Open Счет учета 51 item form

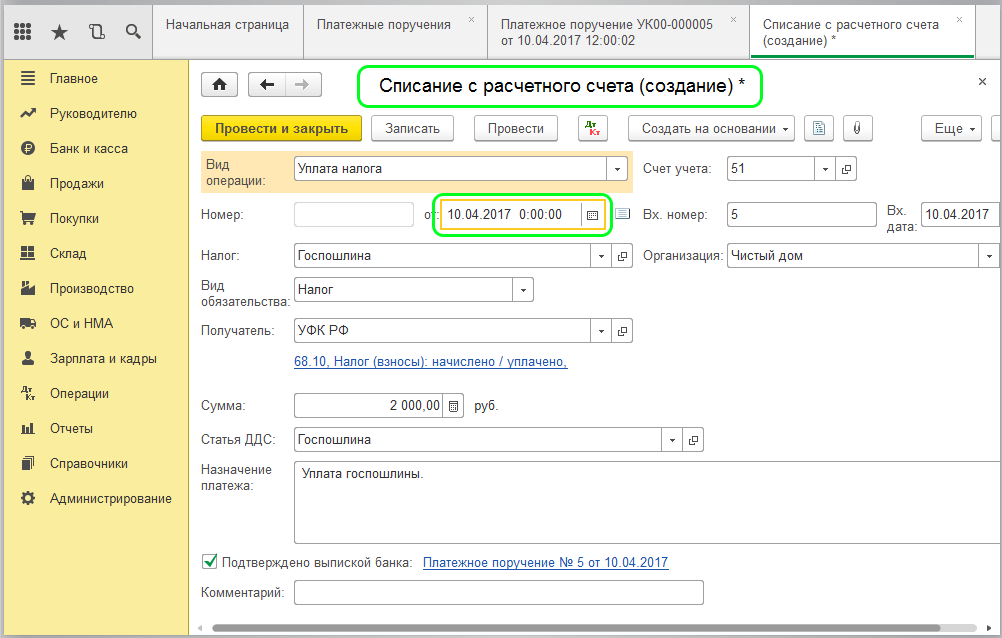pyautogui.click(x=846, y=169)
